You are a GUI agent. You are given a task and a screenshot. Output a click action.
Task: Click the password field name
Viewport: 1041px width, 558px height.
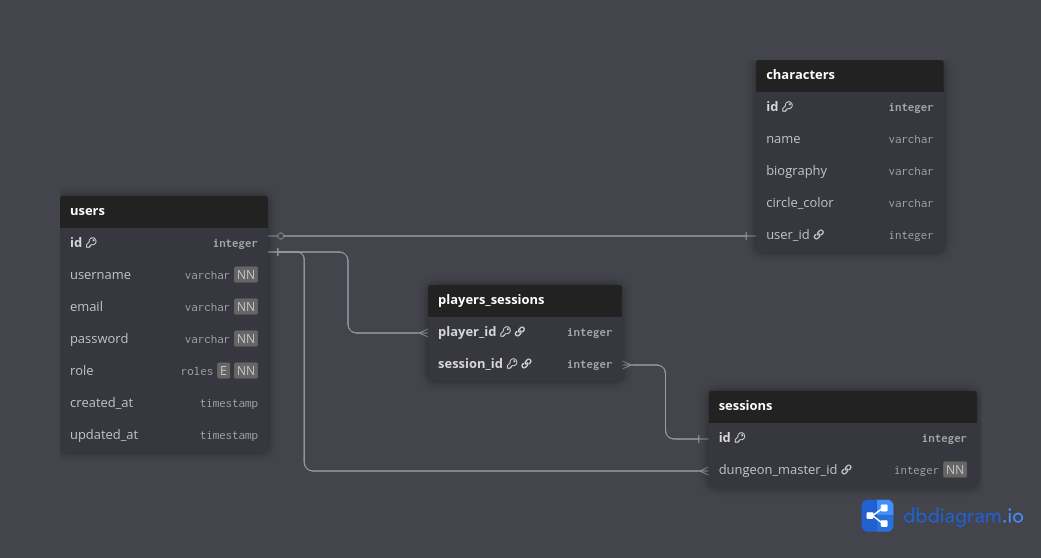[x=99, y=339]
